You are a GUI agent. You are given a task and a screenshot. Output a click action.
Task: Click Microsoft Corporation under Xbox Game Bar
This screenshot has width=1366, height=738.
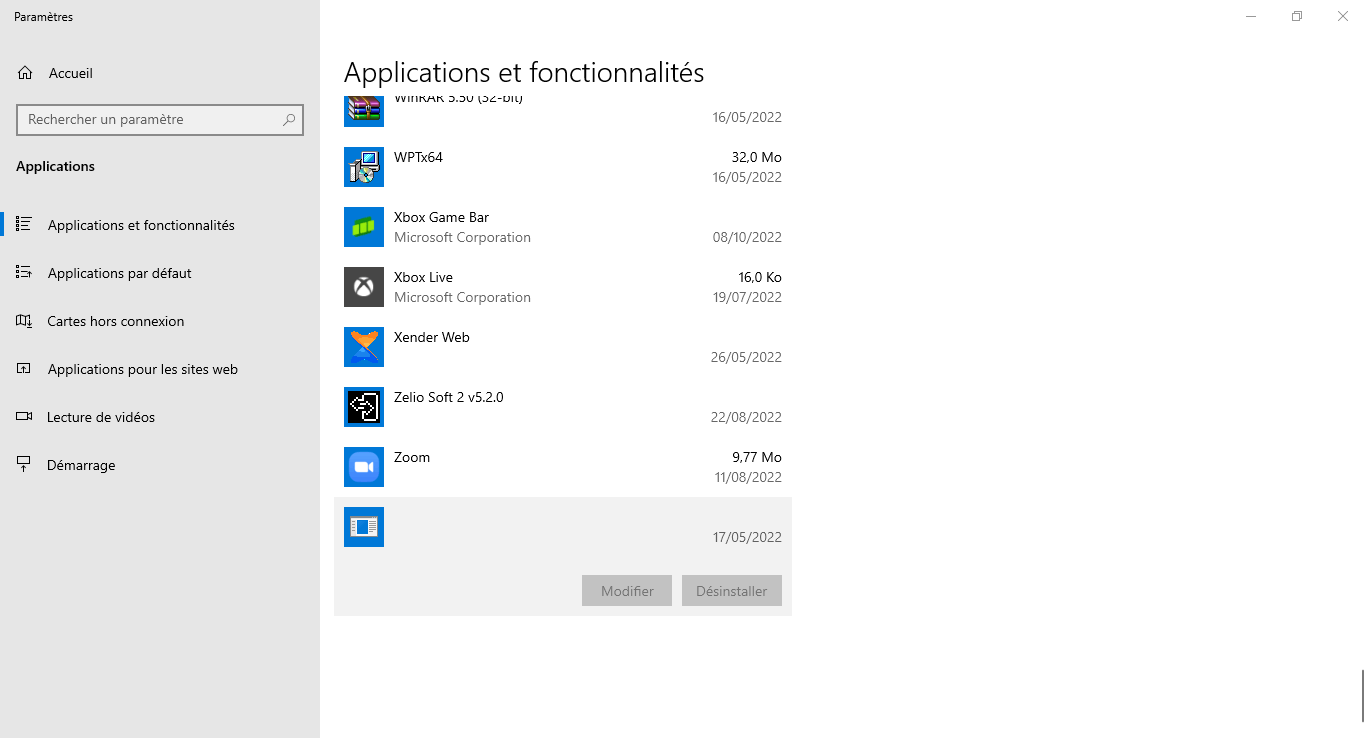[462, 237]
